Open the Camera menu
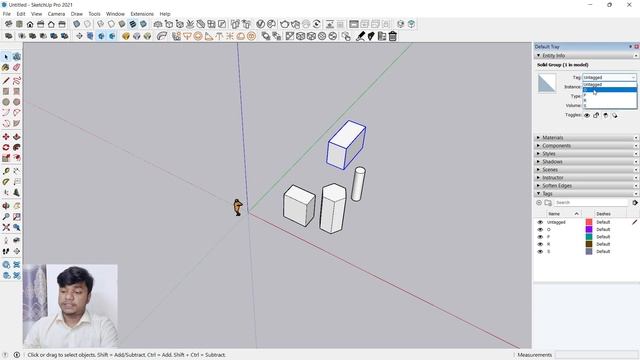Viewport: 640px width, 360px height. coord(56,14)
